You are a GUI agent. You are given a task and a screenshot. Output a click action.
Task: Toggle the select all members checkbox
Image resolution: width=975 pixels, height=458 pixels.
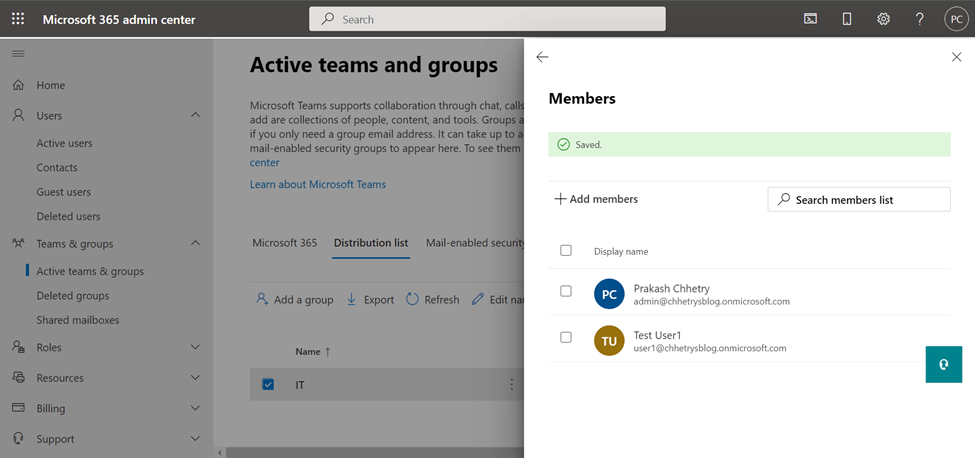566,250
